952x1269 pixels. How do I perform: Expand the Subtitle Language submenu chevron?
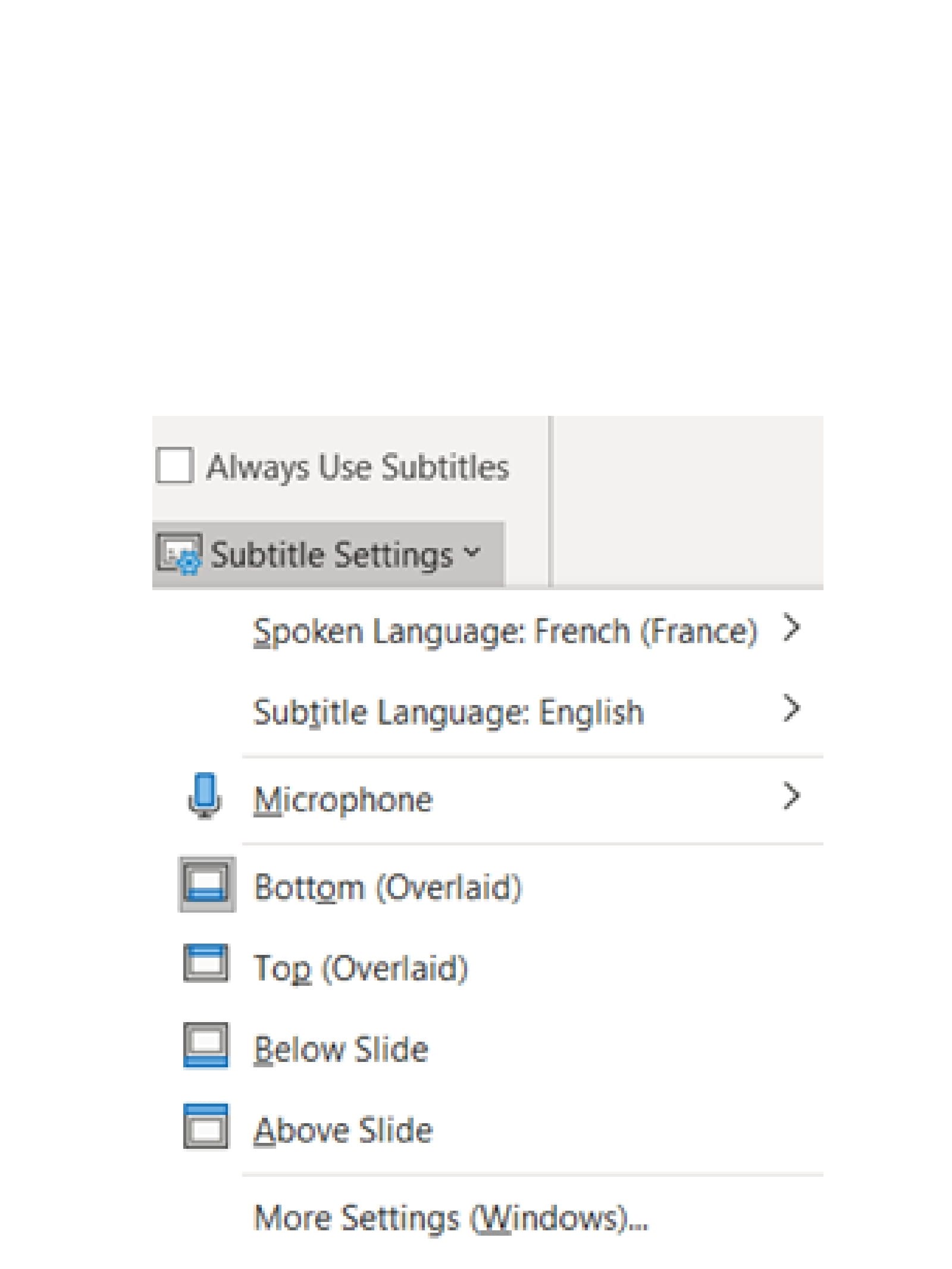point(791,708)
